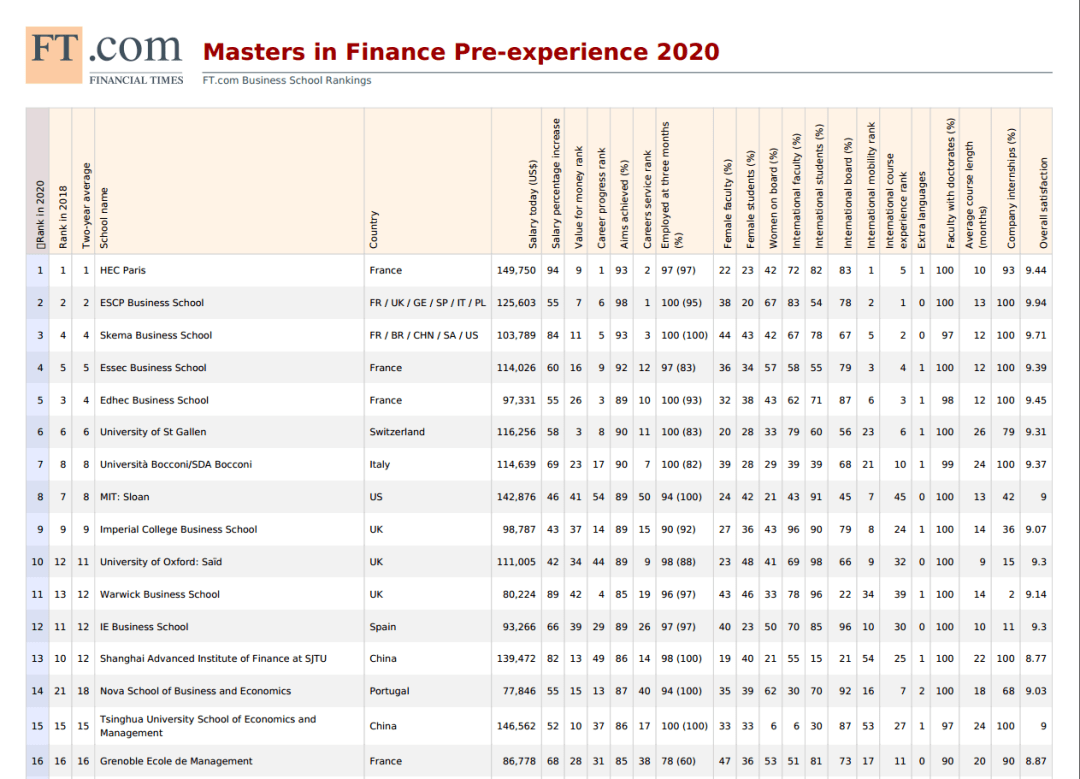
Task: Select the overall satisfaction value '9.94'
Action: [x=1036, y=302]
